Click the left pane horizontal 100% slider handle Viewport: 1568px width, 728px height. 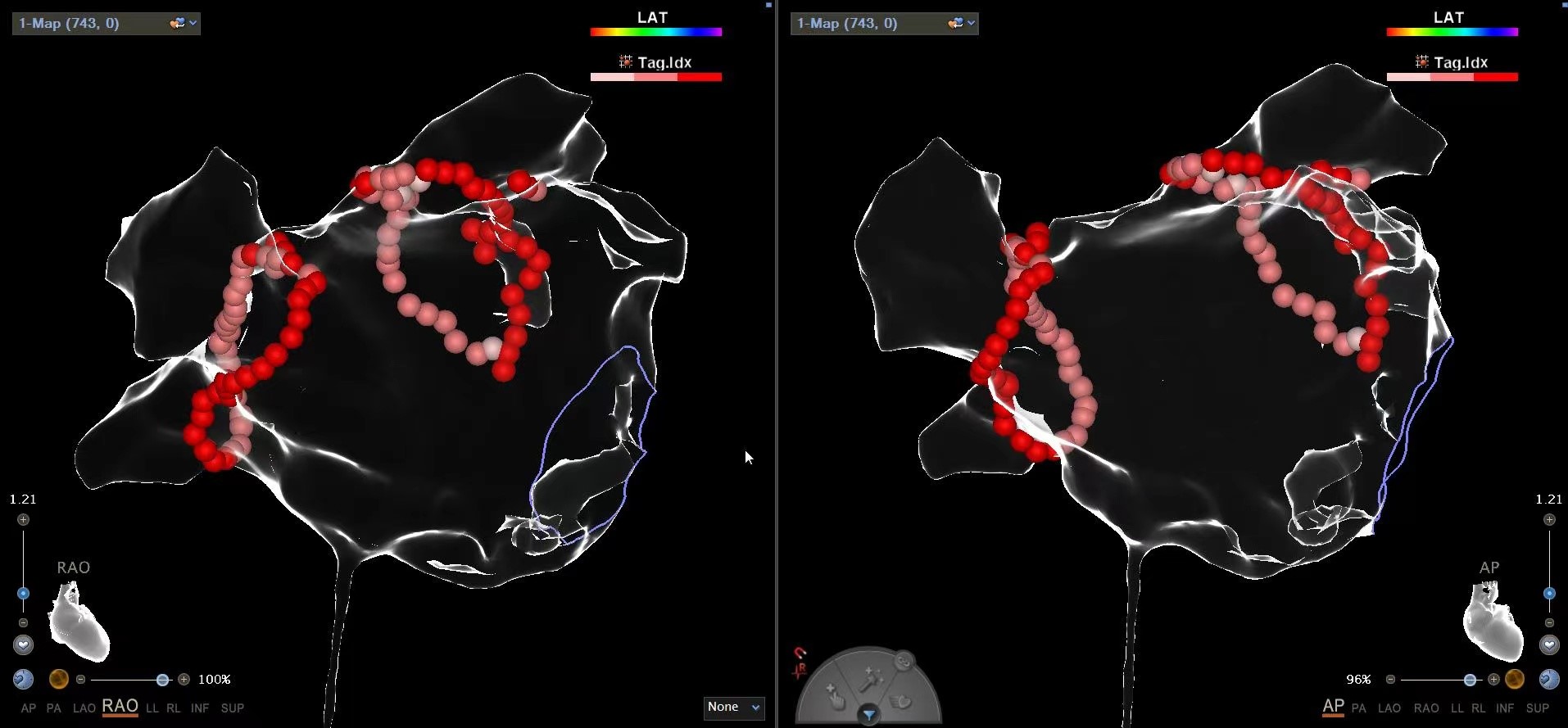point(162,680)
